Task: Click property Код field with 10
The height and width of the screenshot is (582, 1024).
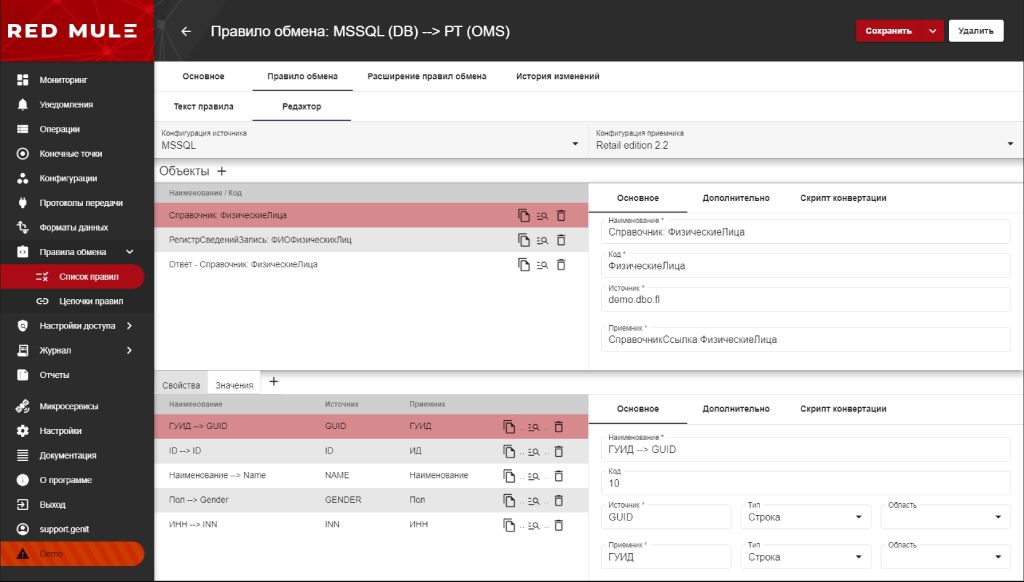Action: pos(805,481)
